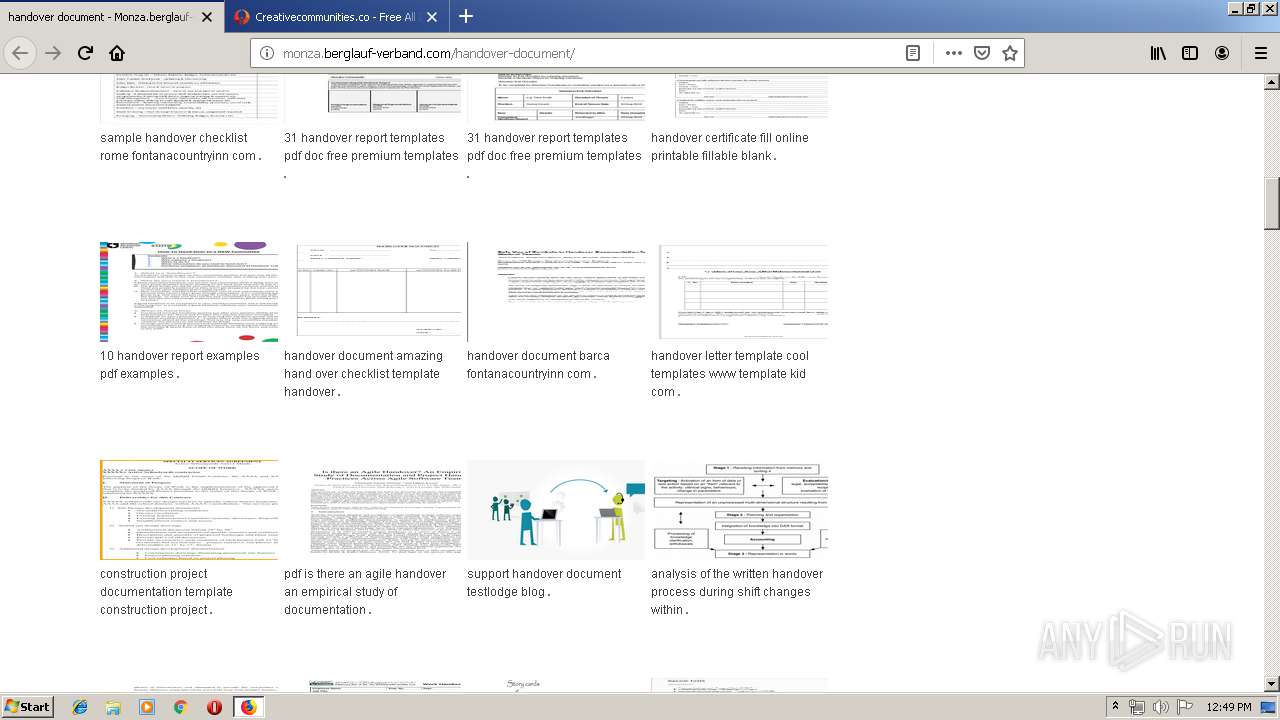This screenshot has width=1280, height=720.
Task: Click scrollbar down arrow
Action: click(1272, 684)
